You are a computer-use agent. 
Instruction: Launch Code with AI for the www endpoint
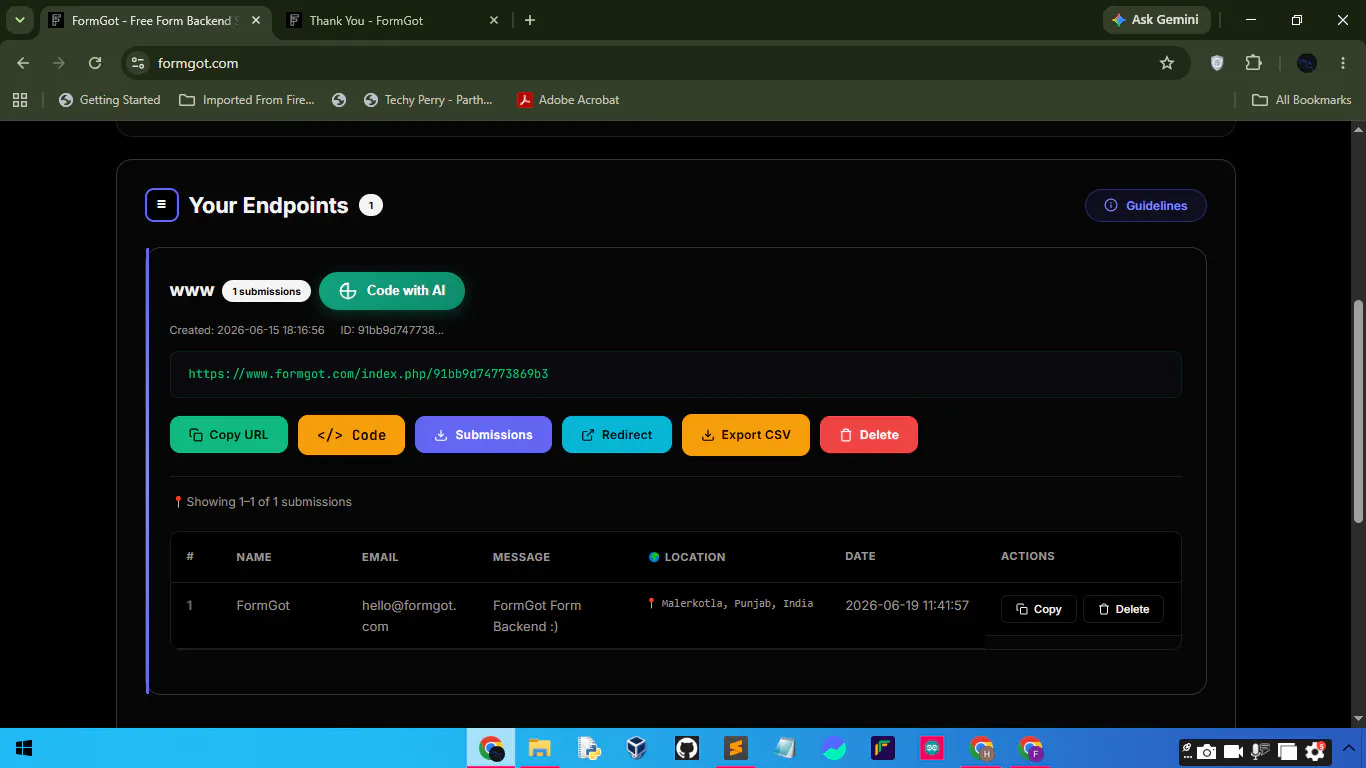coord(392,291)
